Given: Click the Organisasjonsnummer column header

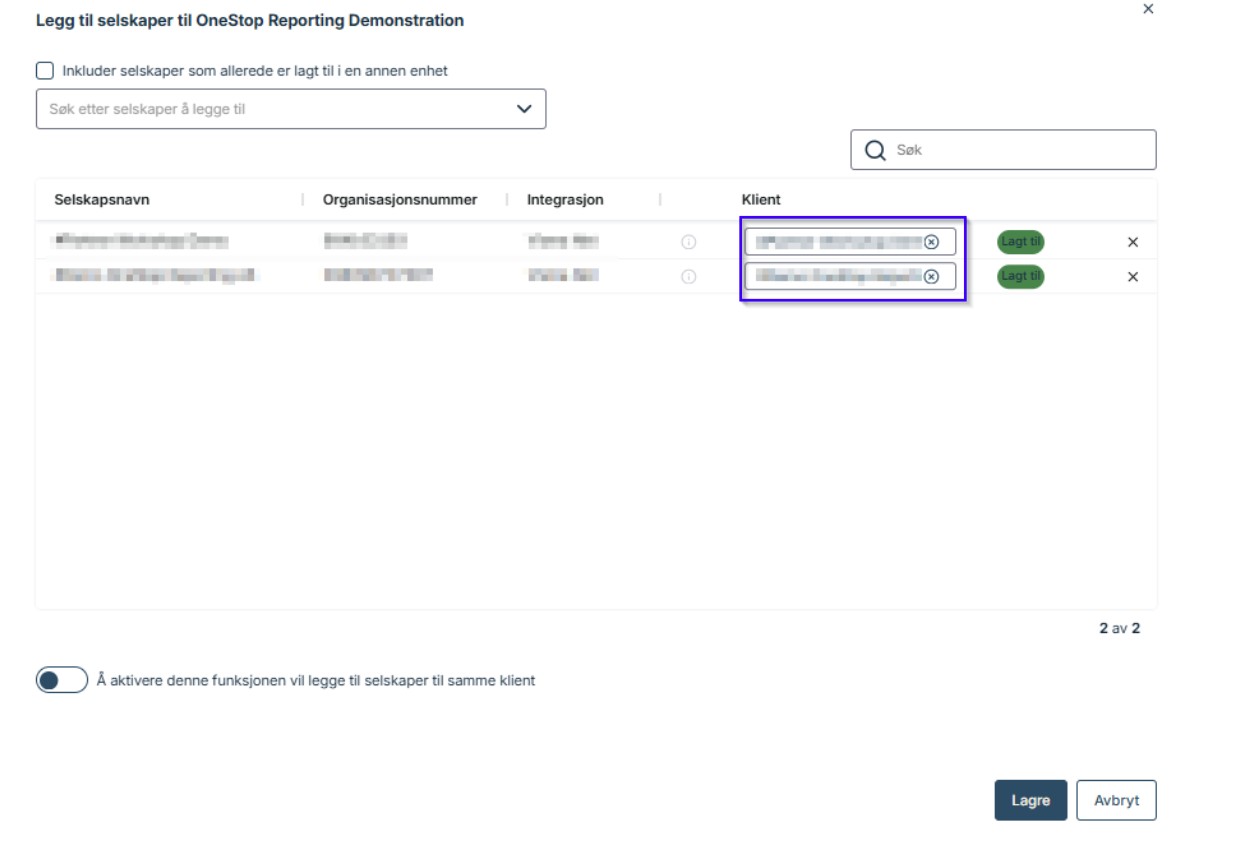Looking at the screenshot, I should [x=400, y=200].
